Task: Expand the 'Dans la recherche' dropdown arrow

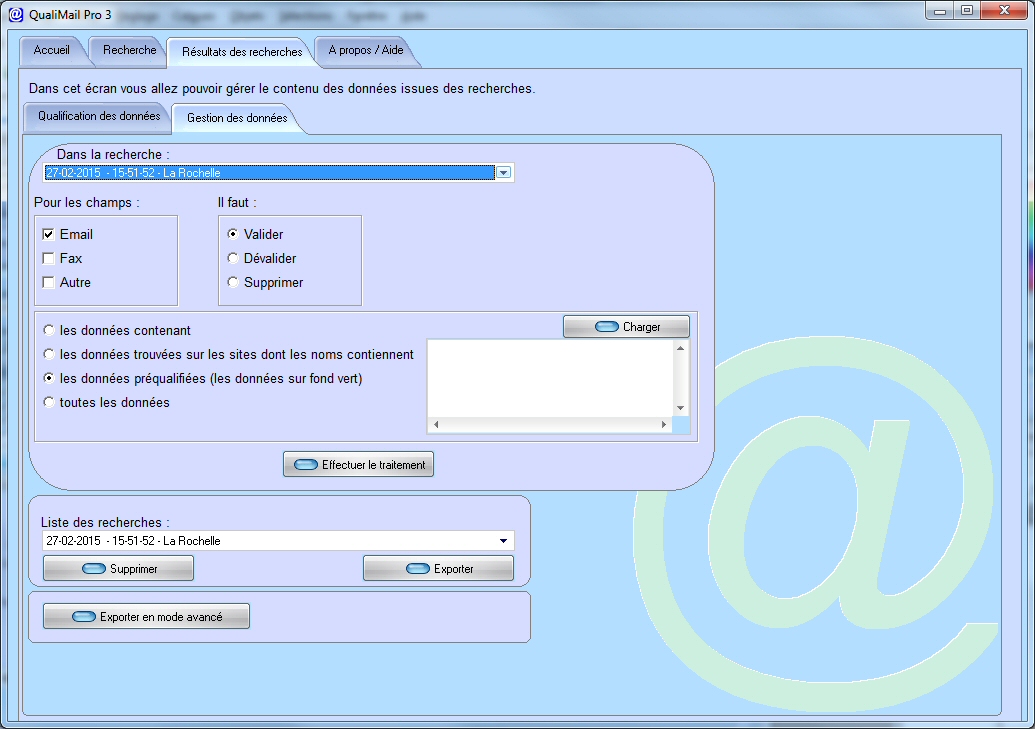Action: (x=504, y=173)
